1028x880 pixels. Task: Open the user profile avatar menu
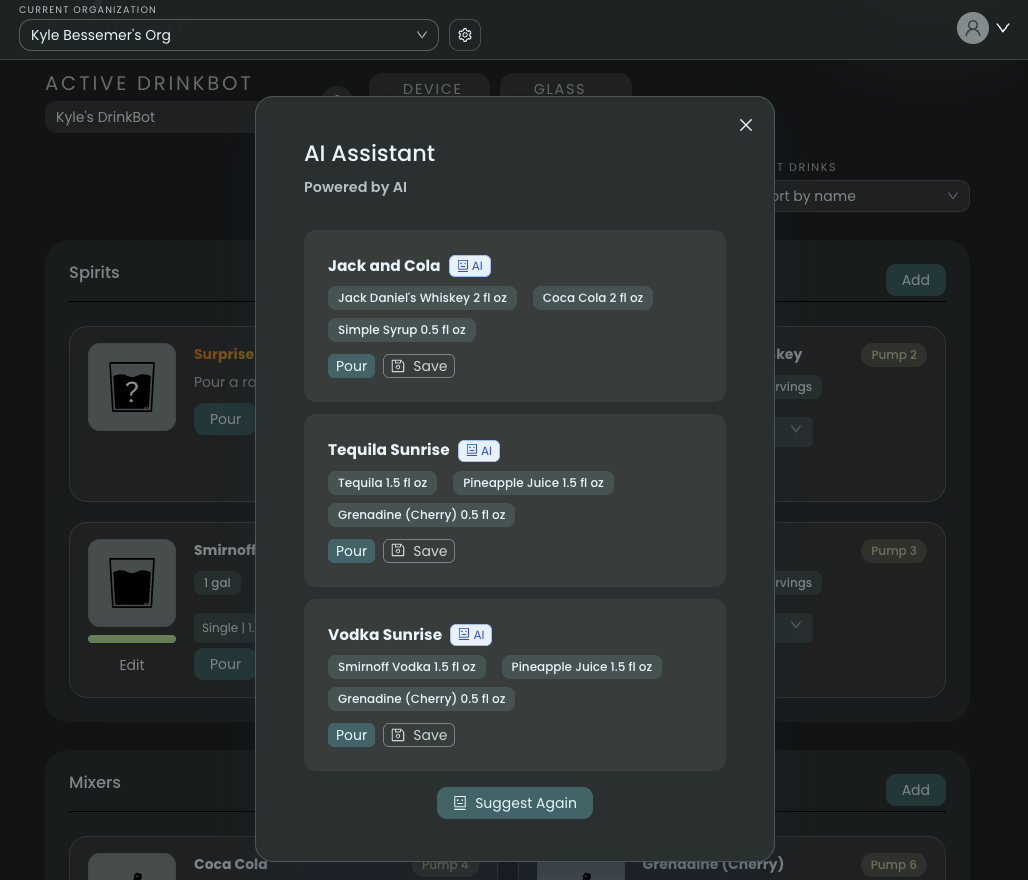pyautogui.click(x=972, y=28)
